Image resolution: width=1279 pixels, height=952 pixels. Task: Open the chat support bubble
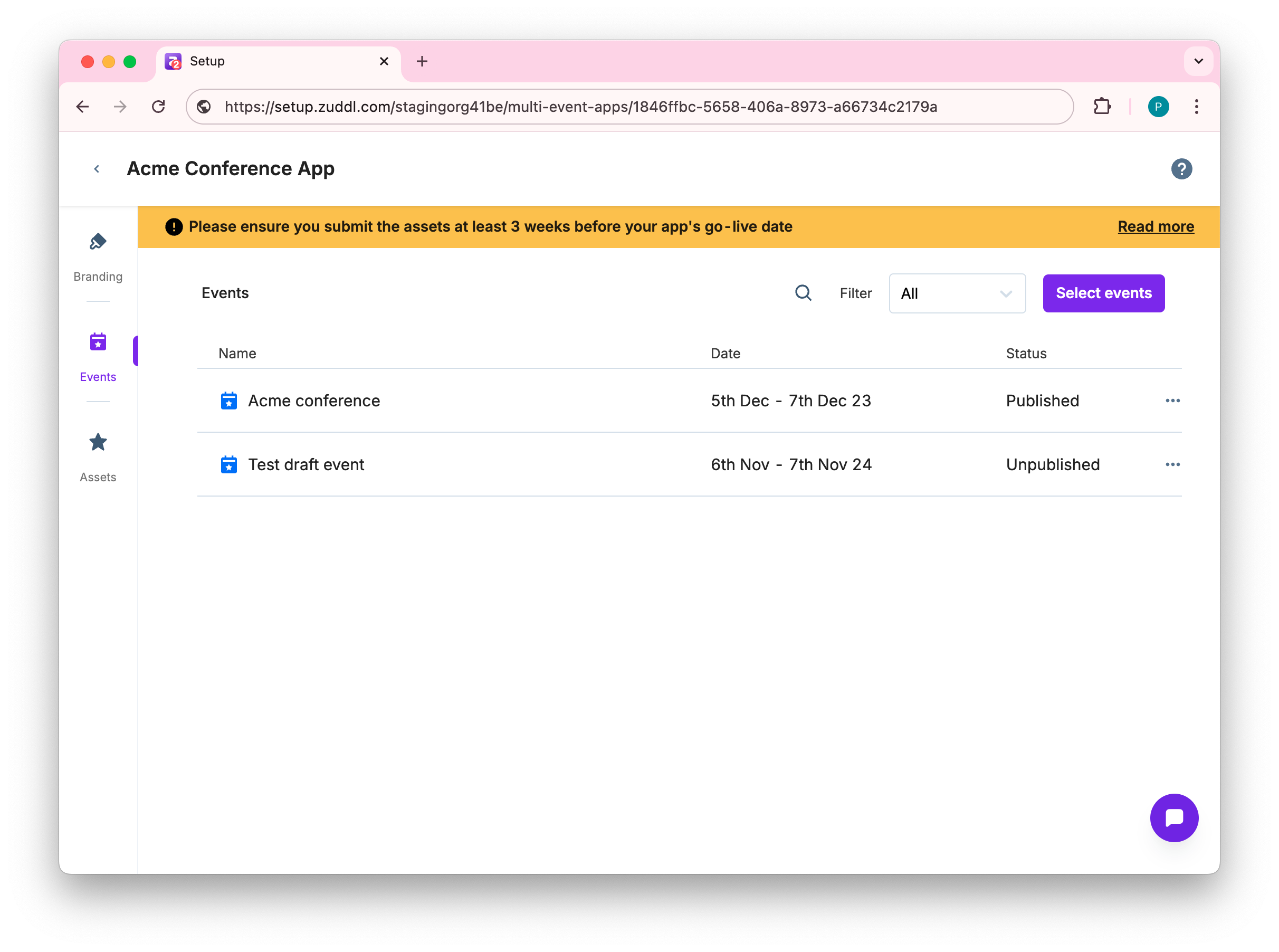[x=1173, y=817]
